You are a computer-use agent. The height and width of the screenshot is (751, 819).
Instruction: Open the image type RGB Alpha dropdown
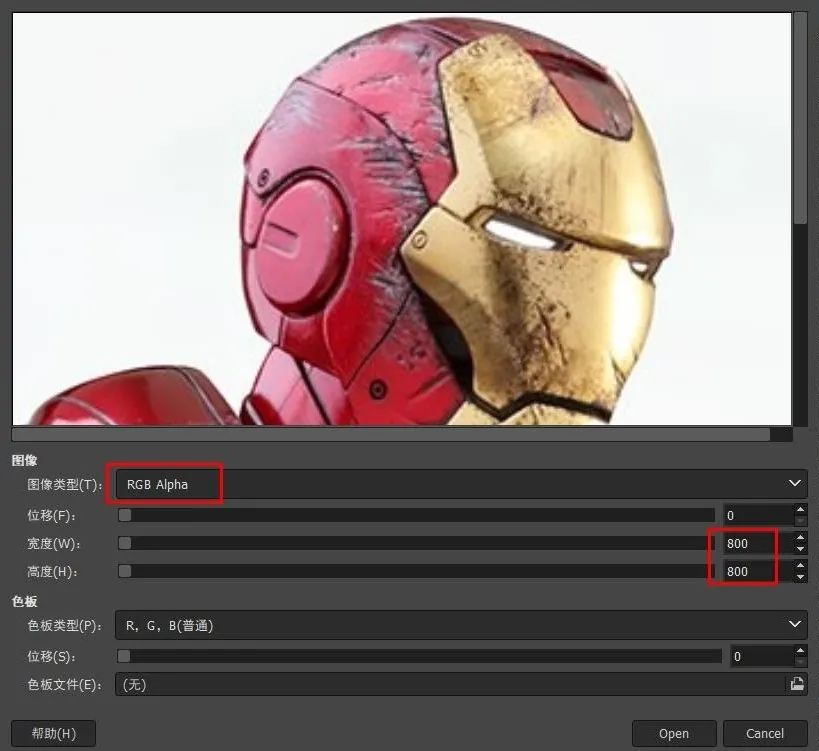coord(461,484)
